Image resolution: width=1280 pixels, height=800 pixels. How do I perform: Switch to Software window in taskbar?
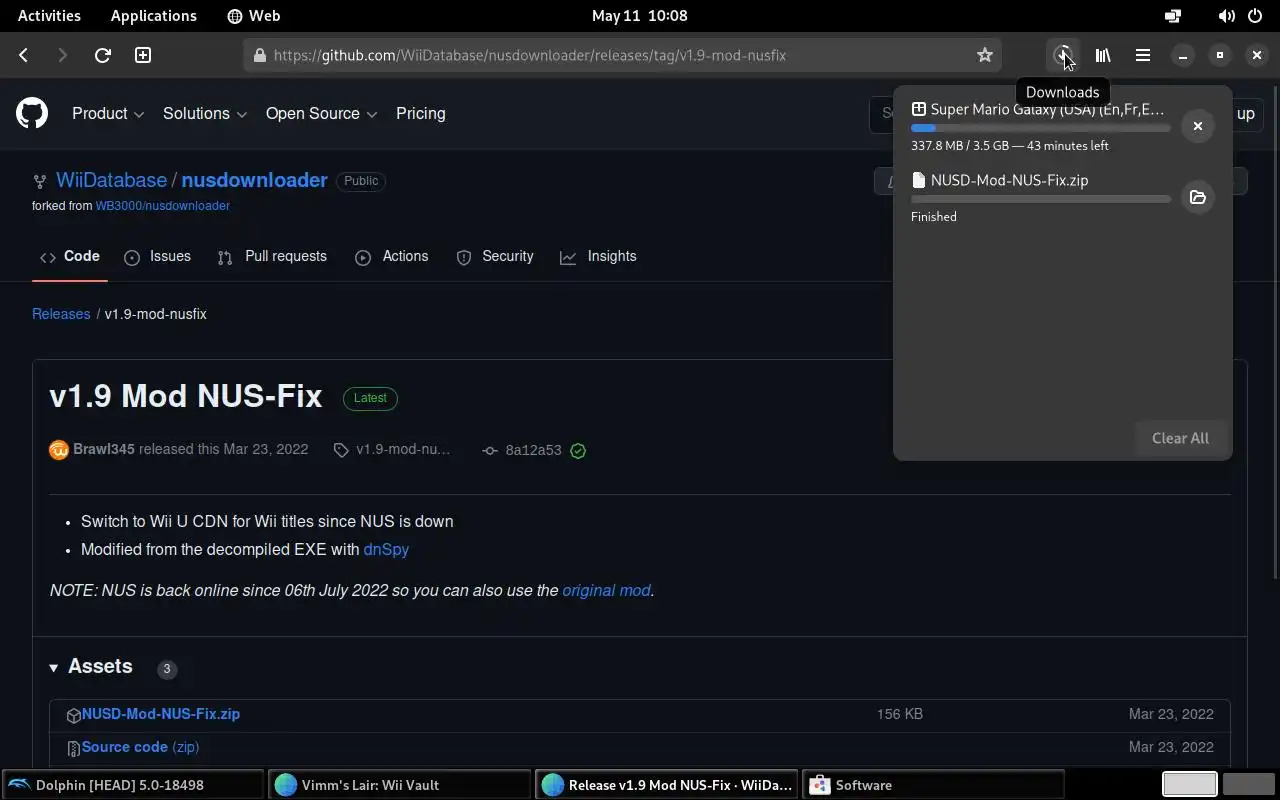[x=932, y=785]
